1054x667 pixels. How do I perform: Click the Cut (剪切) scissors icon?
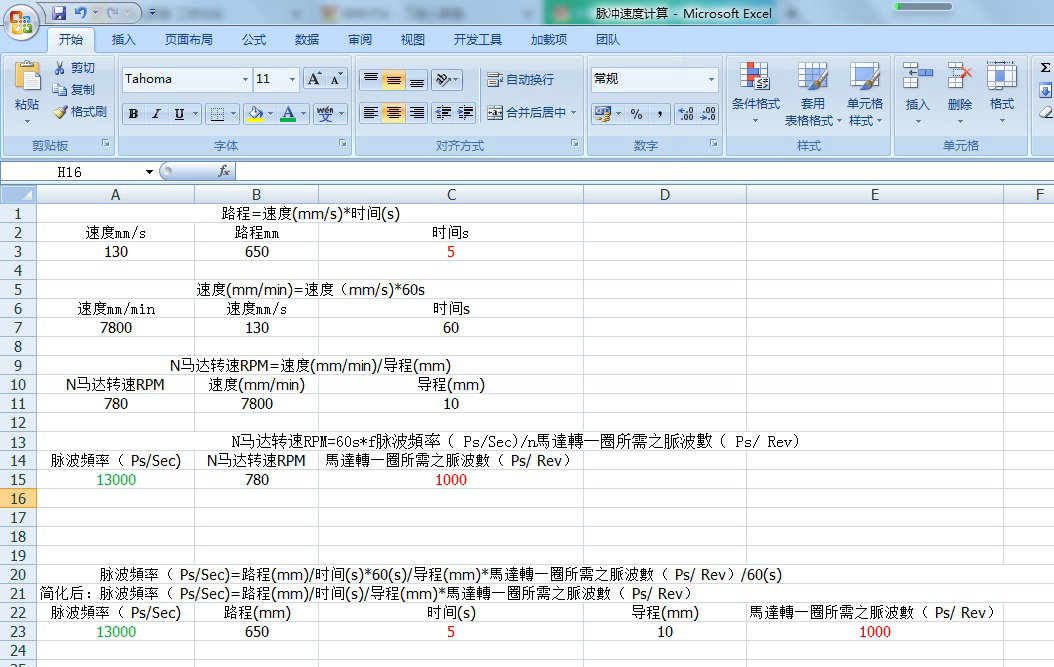point(60,68)
